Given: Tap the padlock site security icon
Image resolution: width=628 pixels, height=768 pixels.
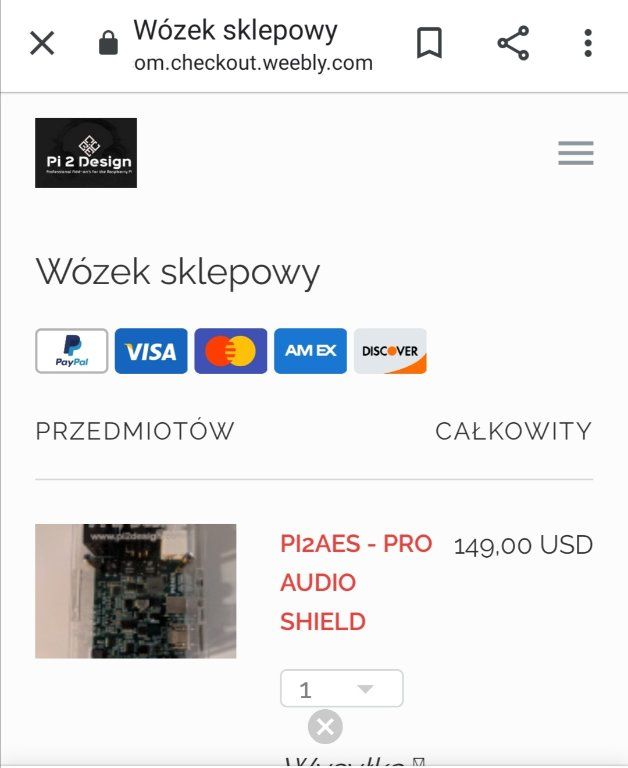Looking at the screenshot, I should pos(108,43).
